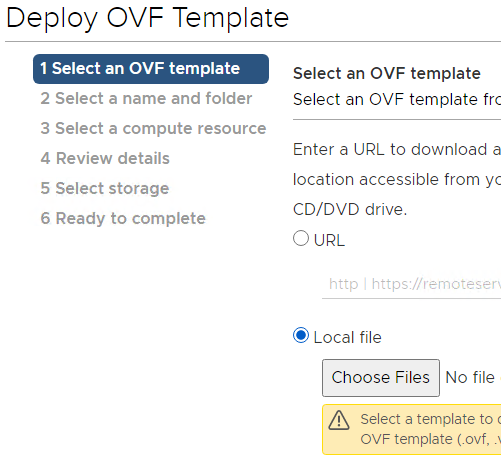501x463 pixels.
Task: Click the 'CD/DVD drive.' text line
Action: pyautogui.click(x=350, y=210)
